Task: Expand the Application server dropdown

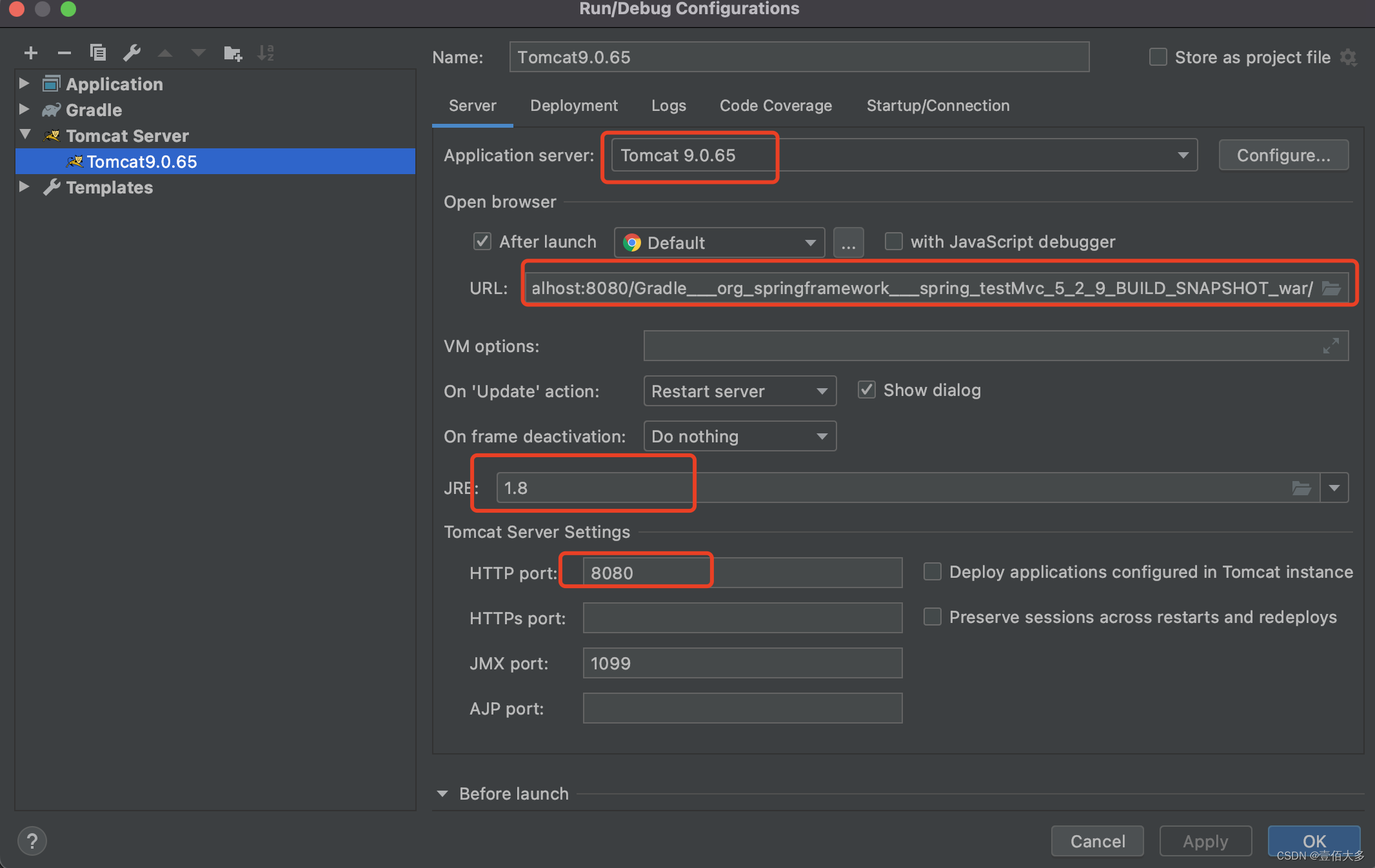Action: pyautogui.click(x=1183, y=154)
